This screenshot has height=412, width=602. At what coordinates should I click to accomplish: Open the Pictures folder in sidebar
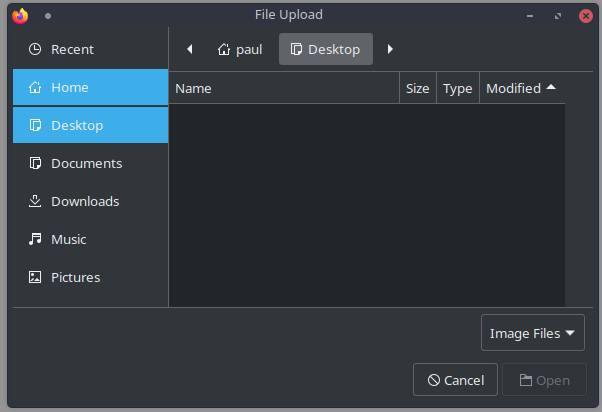coord(90,277)
